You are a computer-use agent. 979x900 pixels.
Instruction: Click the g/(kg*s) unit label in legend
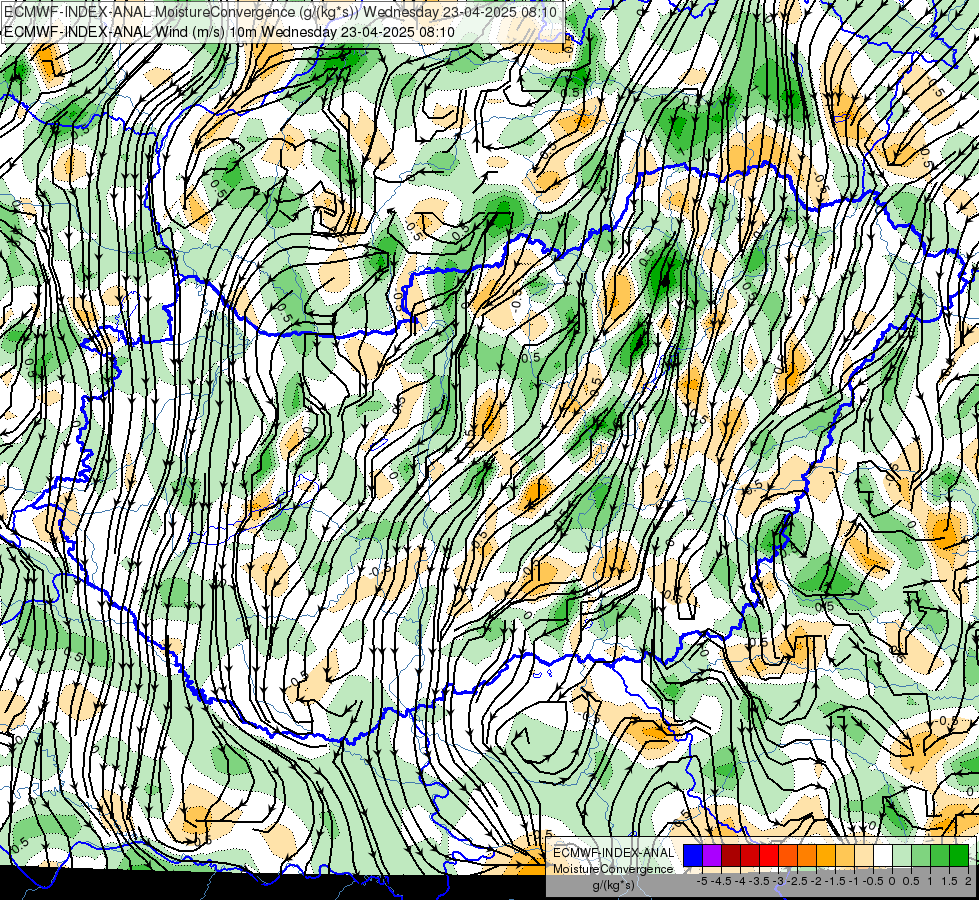coord(613,886)
